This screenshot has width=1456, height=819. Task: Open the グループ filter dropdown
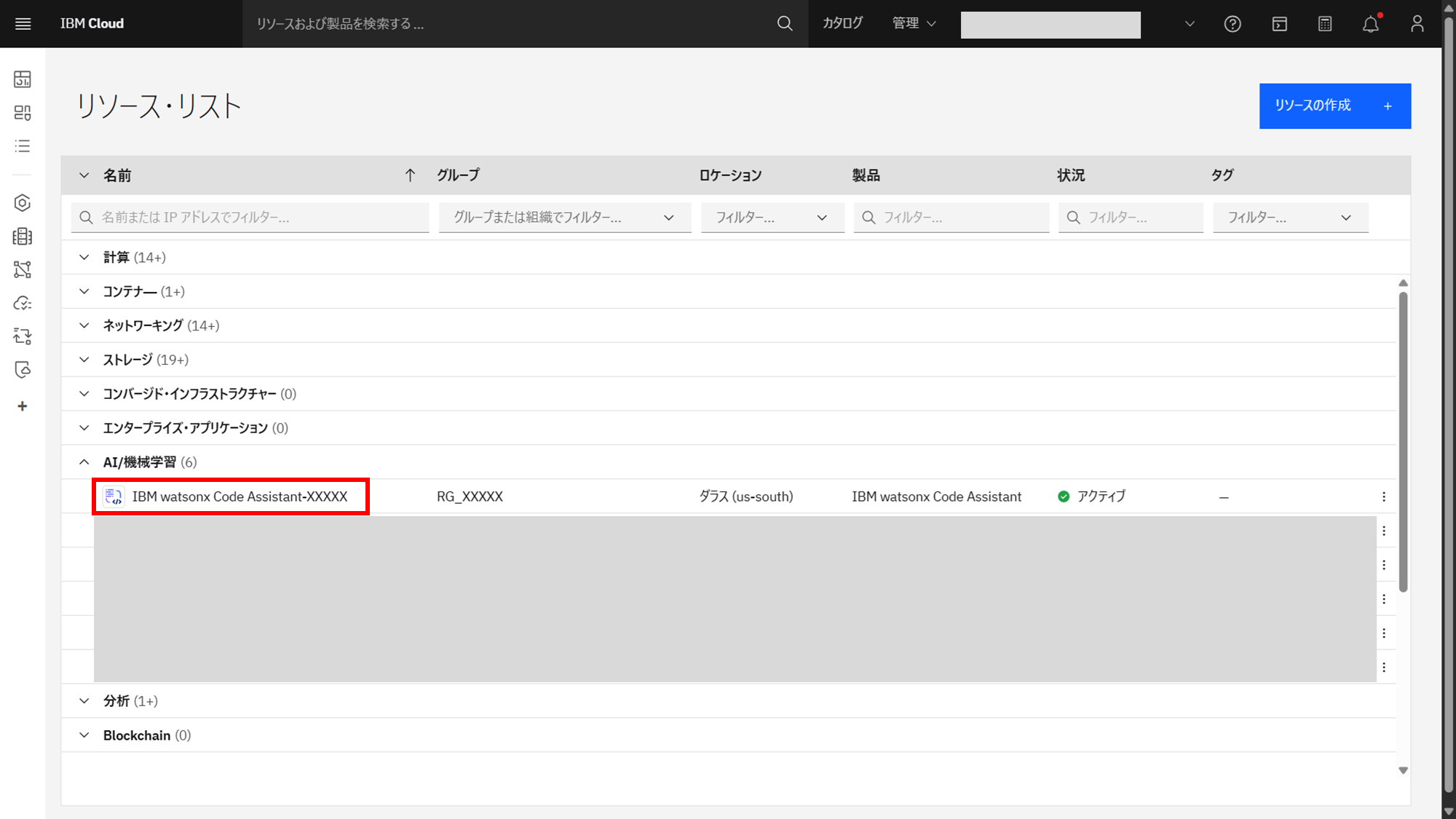point(564,218)
